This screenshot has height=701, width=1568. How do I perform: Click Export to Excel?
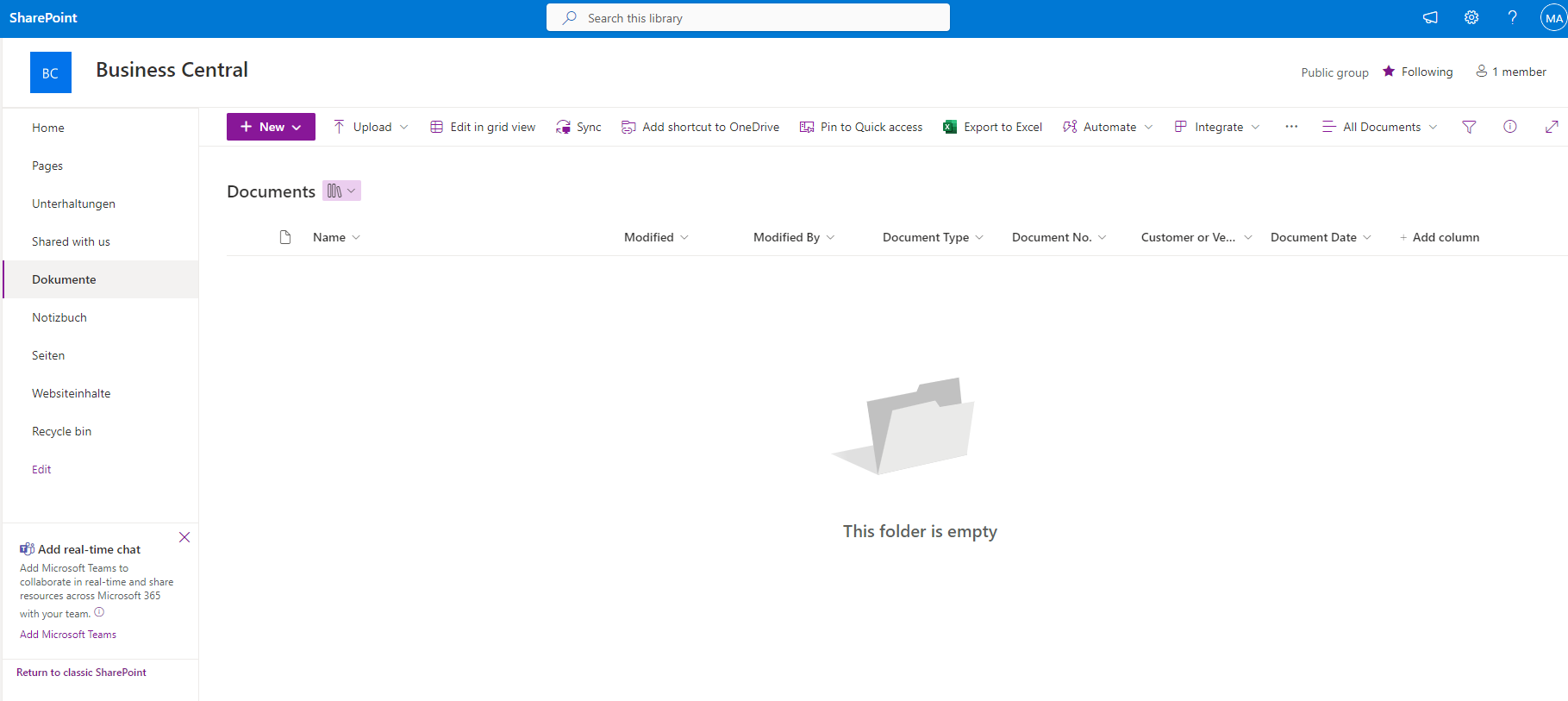[x=992, y=127]
